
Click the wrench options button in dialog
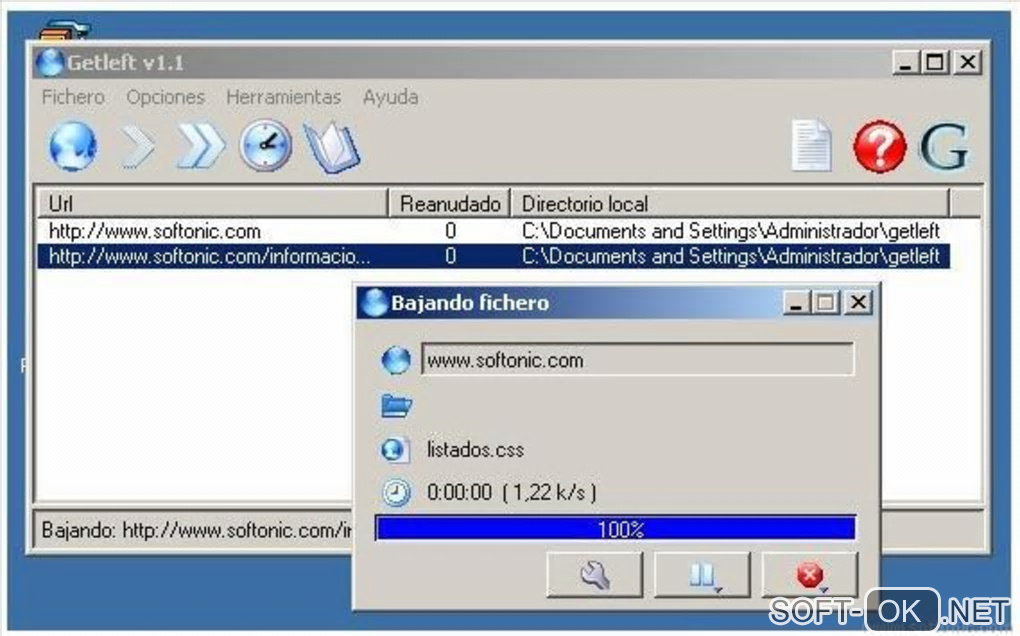pyautogui.click(x=595, y=575)
